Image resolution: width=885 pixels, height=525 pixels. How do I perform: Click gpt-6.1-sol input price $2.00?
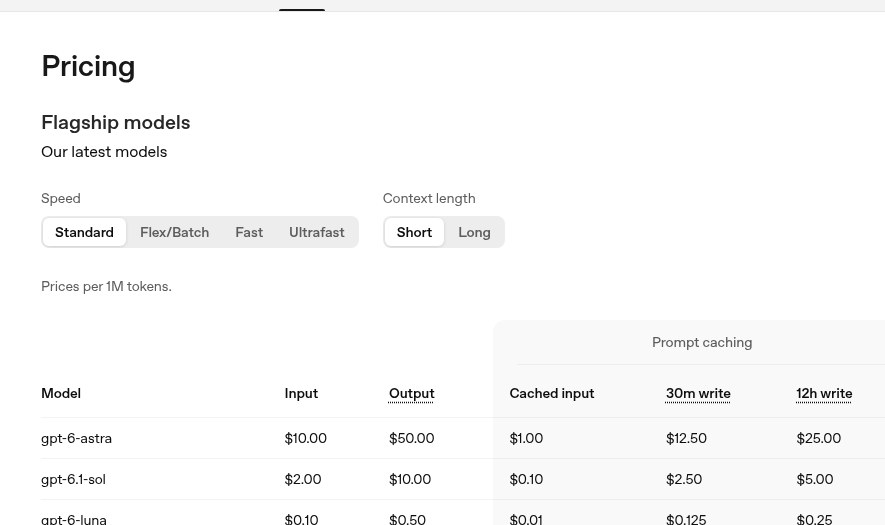303,479
